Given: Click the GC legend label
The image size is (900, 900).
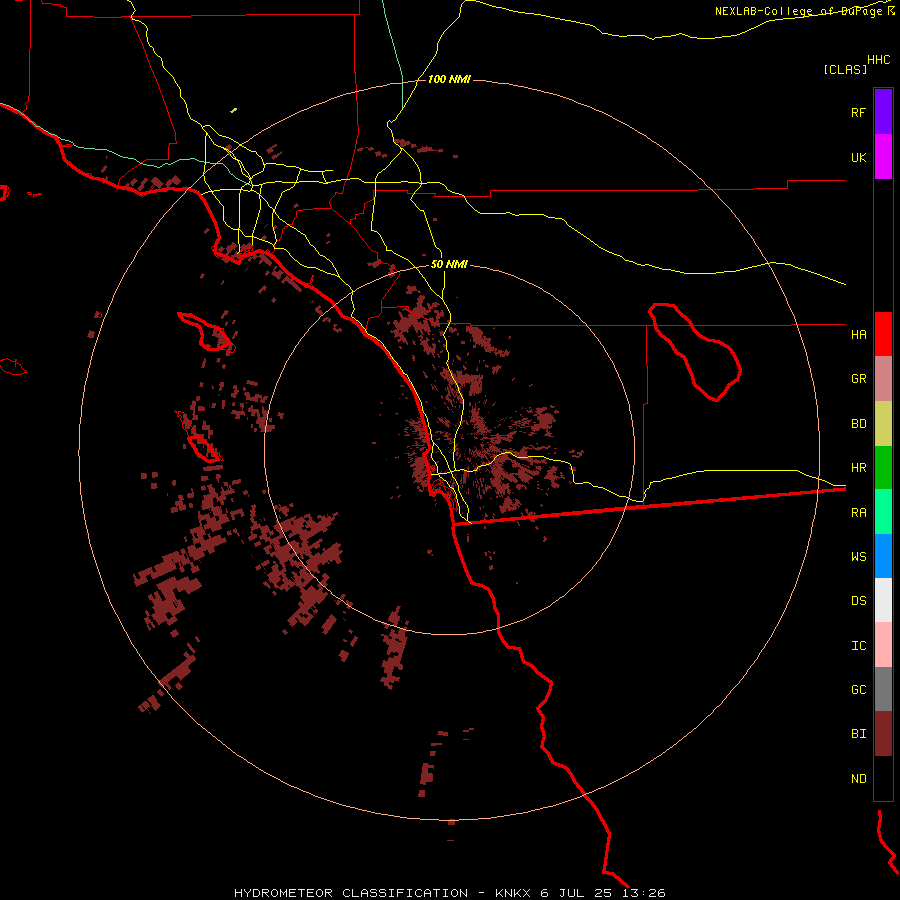Looking at the screenshot, I should point(858,689).
